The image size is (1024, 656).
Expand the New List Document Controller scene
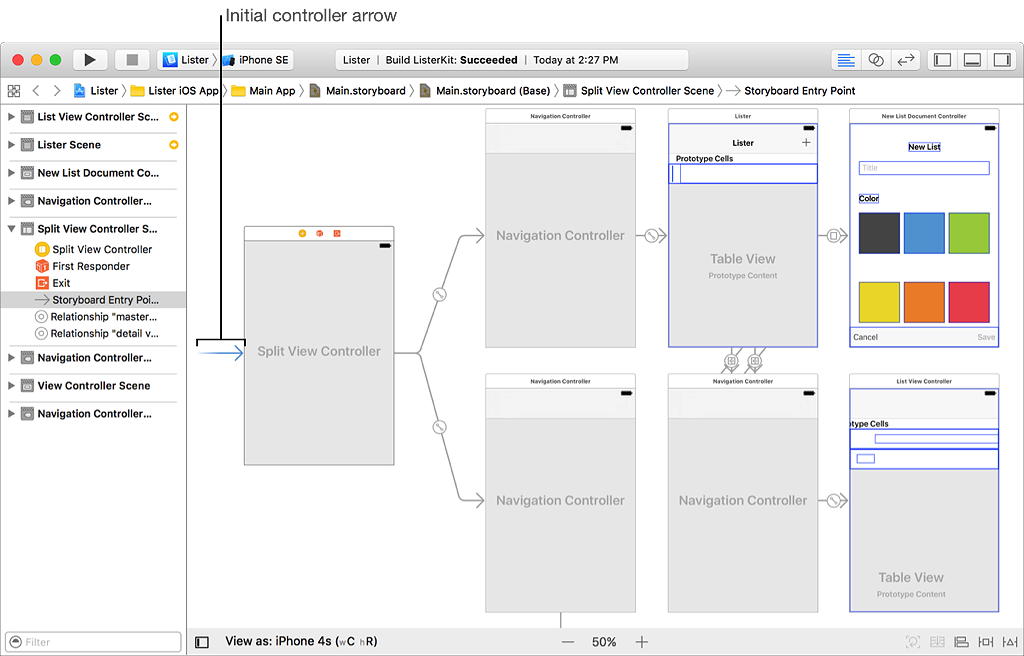(x=11, y=173)
